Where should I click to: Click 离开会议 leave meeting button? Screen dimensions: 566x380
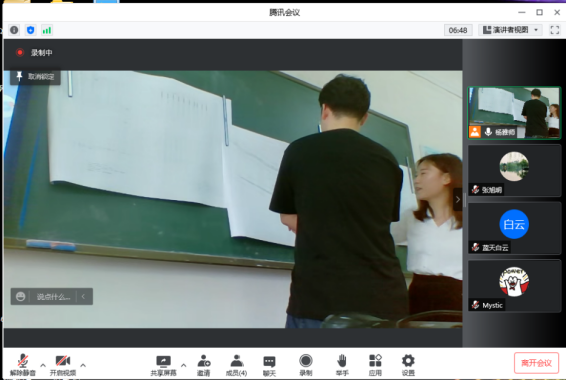click(536, 363)
